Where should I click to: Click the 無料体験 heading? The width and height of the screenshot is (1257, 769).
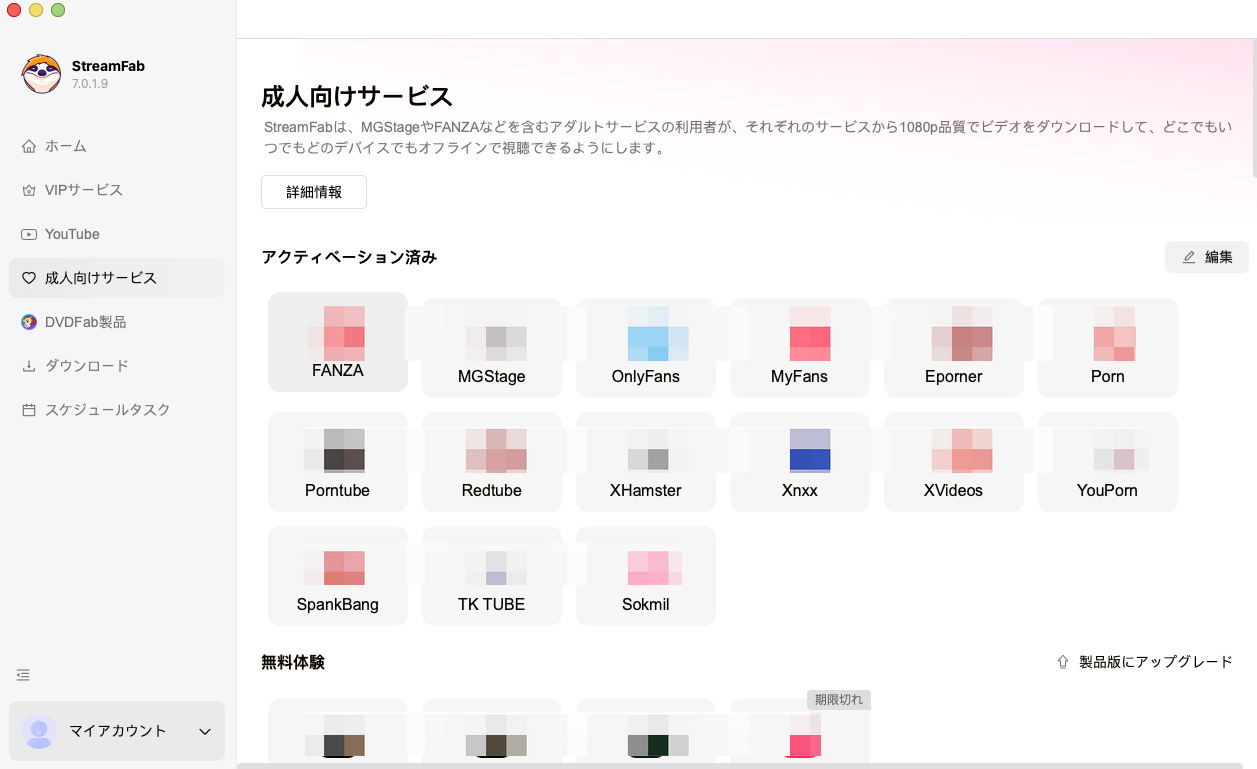pyautogui.click(x=293, y=662)
